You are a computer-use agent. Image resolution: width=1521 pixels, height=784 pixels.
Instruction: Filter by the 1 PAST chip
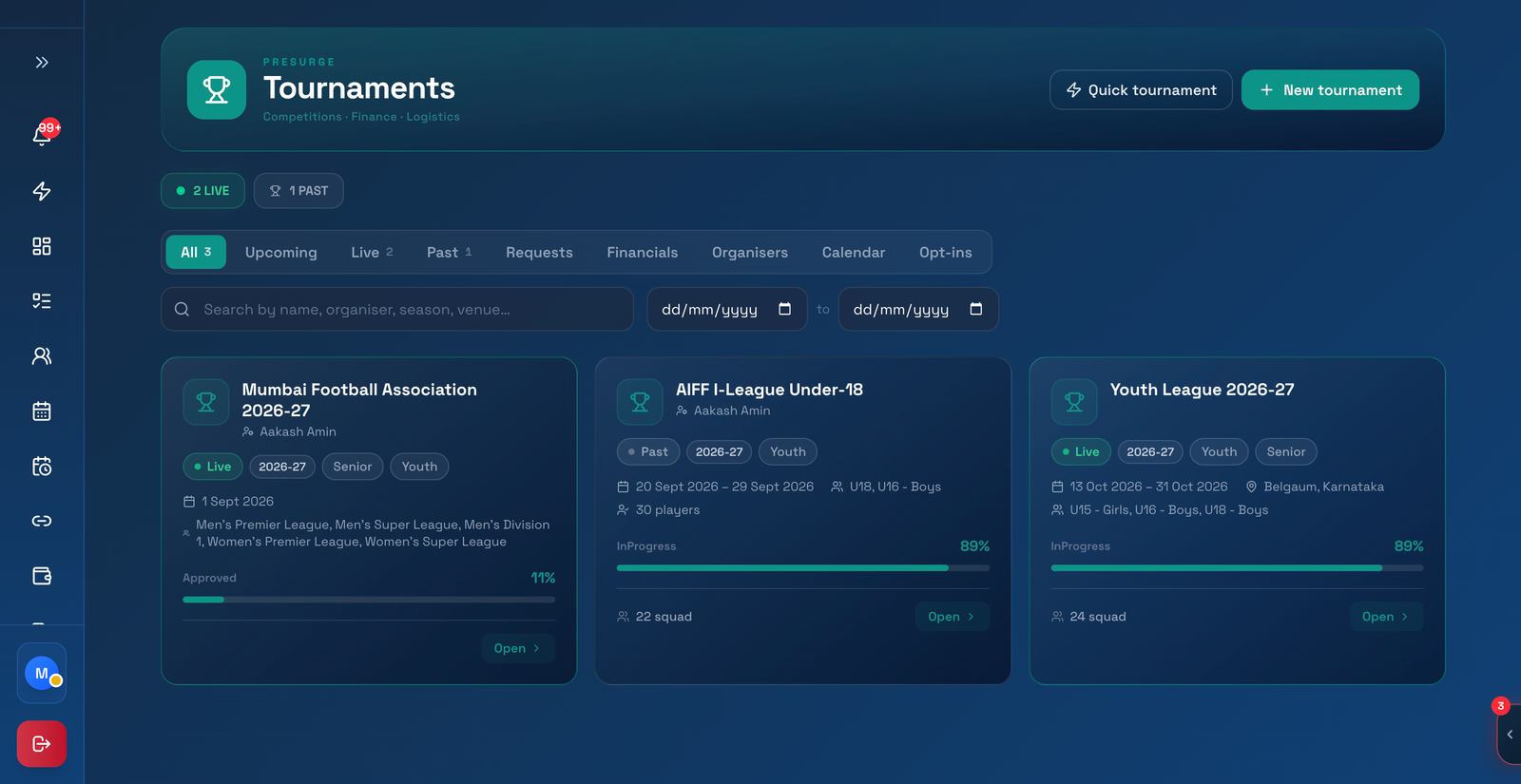298,191
